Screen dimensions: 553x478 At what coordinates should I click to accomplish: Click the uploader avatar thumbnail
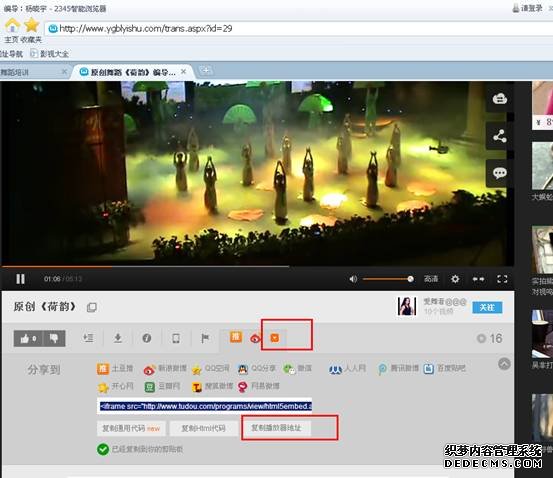(407, 306)
